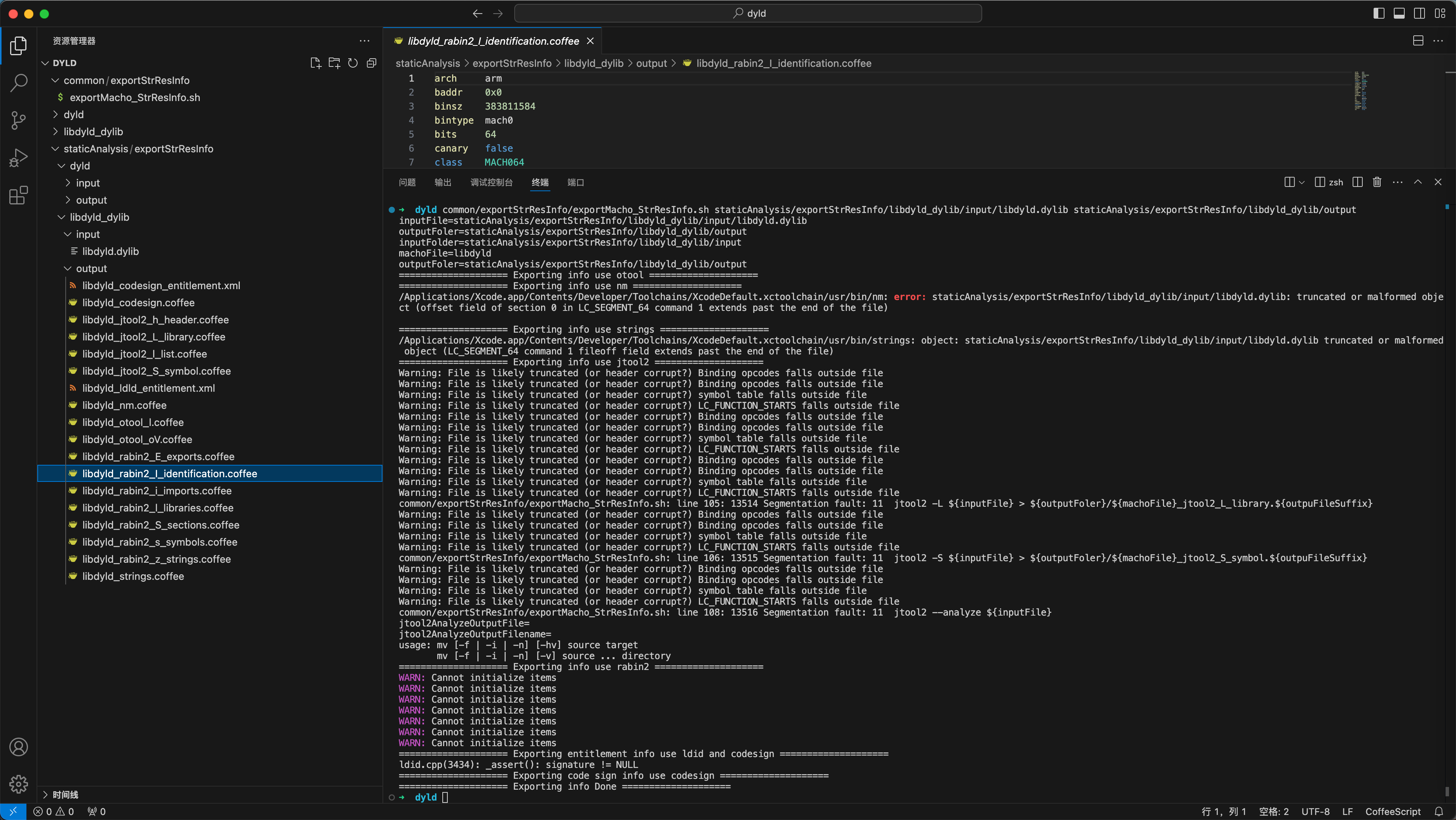Click UTF-8 encoding in status bar

tap(1315, 811)
